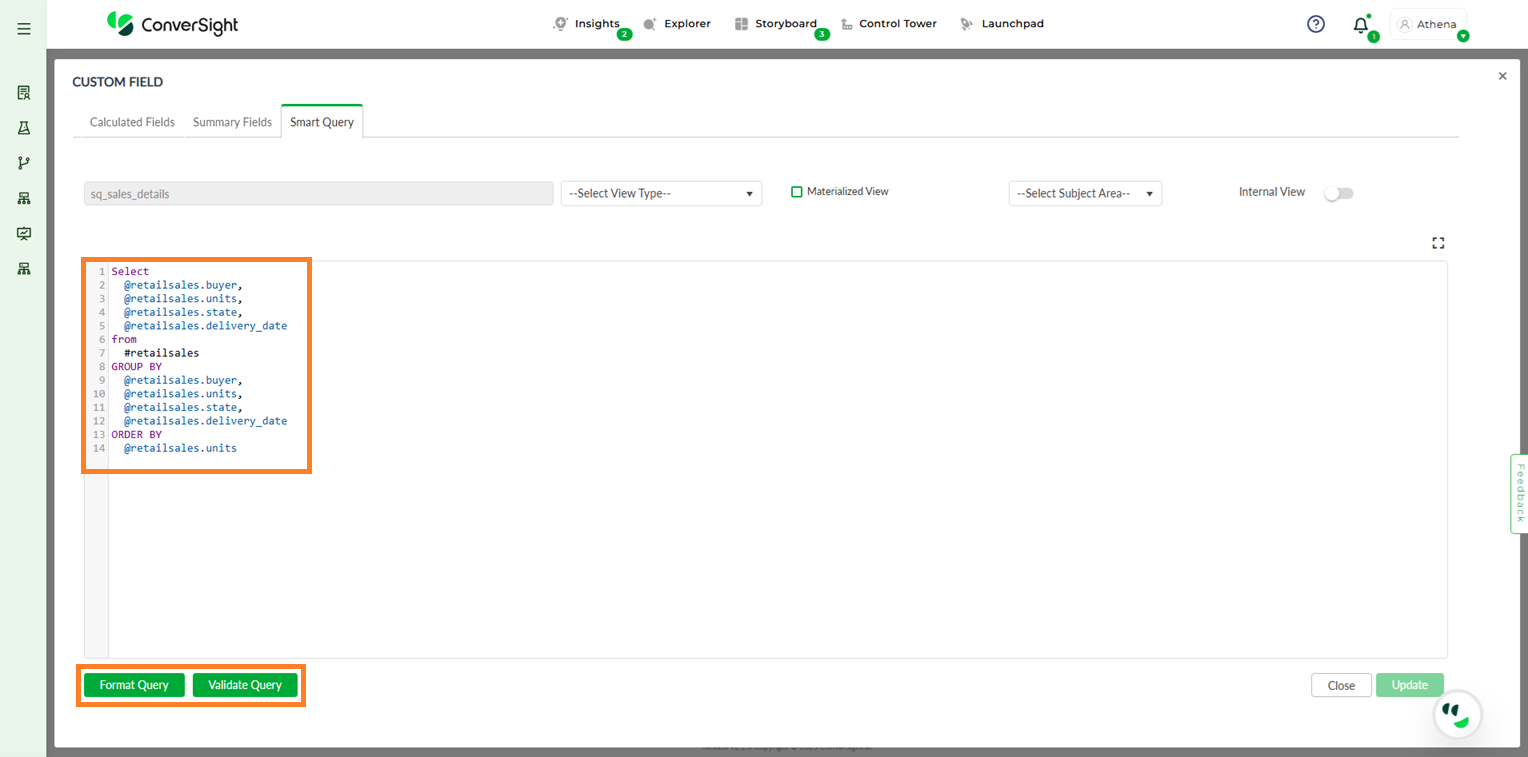The height and width of the screenshot is (757, 1528).
Task: Go to the Launchpad menu item
Action: pos(1012,24)
